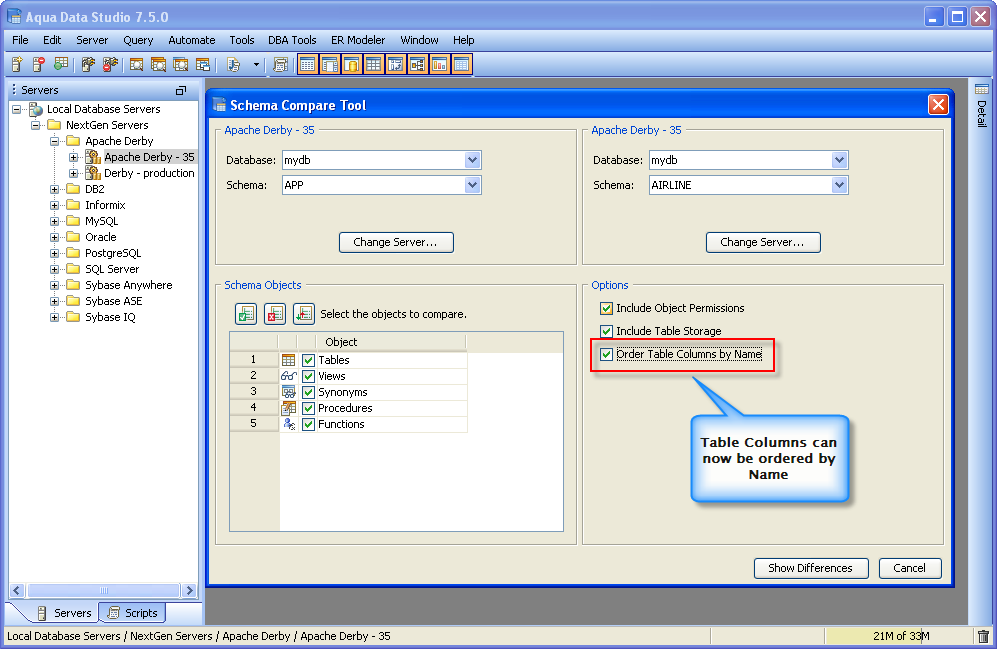Click the scroll-shaped icon left of the orange toolbar group
Viewport: 997px width, 649px height.
pyautogui.click(x=280, y=64)
